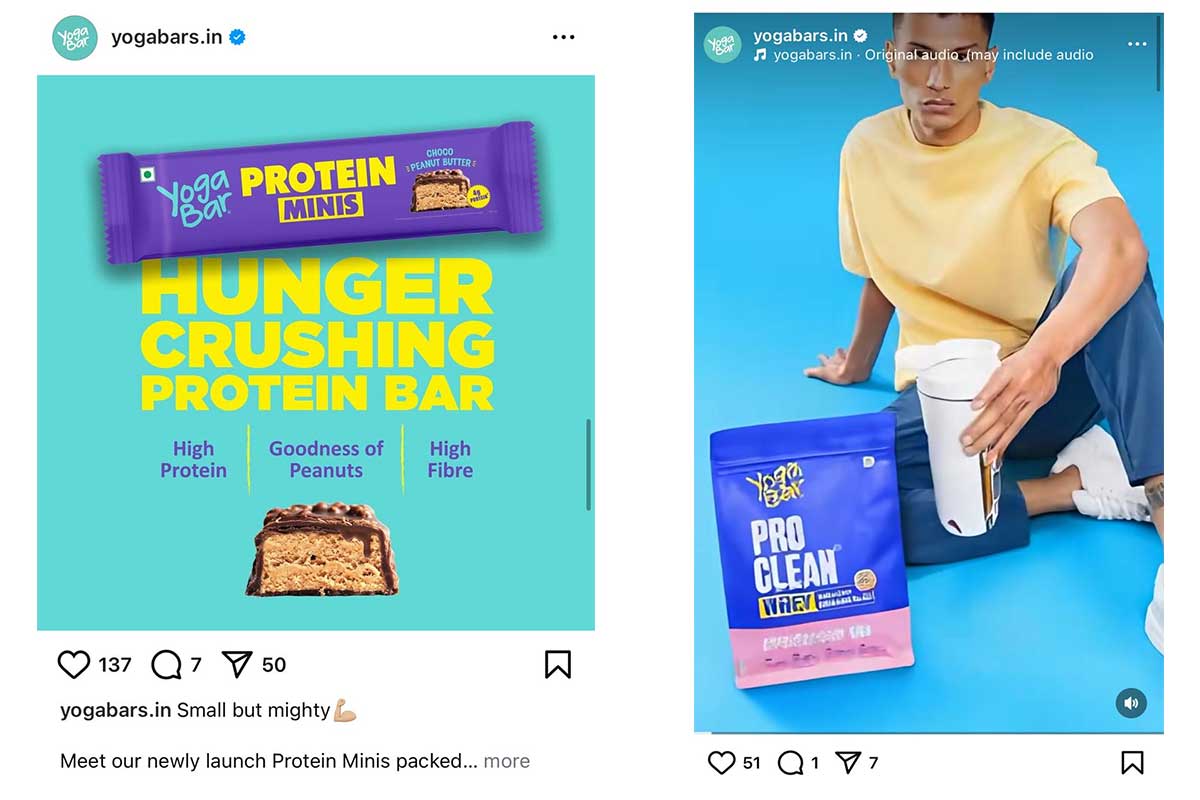The image size is (1200, 800).
Task: Expand caption with 'more' link
Action: tap(507, 761)
